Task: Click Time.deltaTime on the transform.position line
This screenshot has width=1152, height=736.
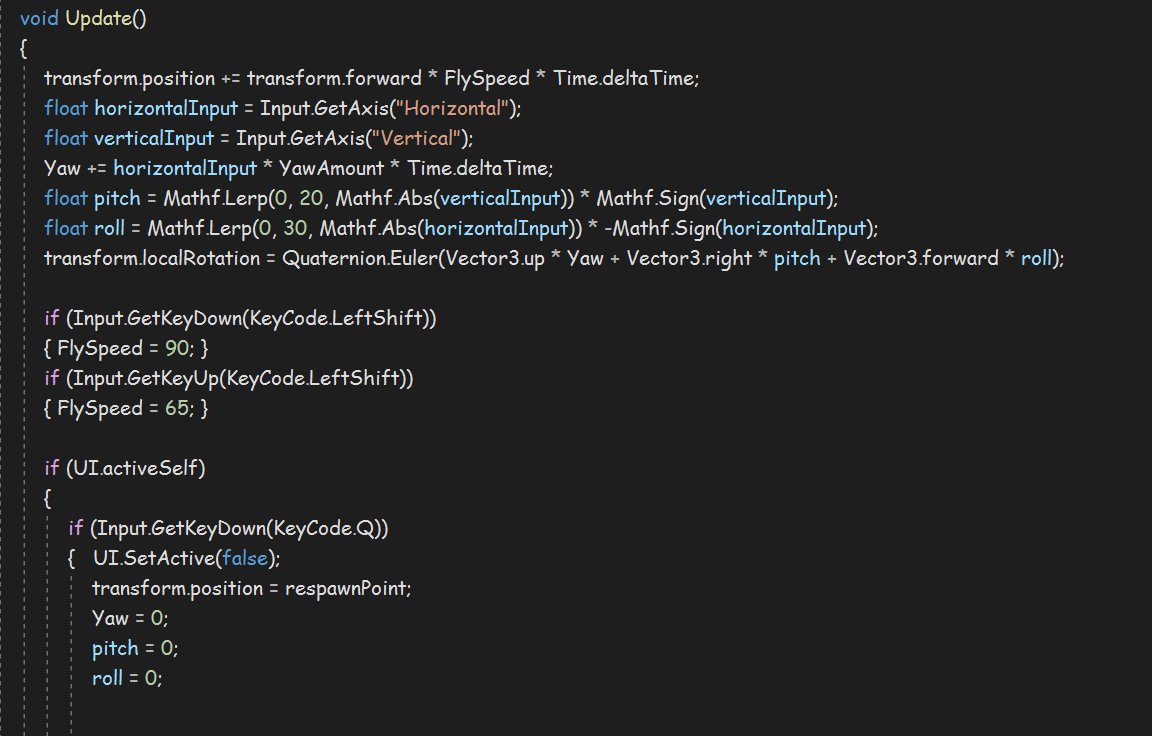Action: [x=624, y=79]
